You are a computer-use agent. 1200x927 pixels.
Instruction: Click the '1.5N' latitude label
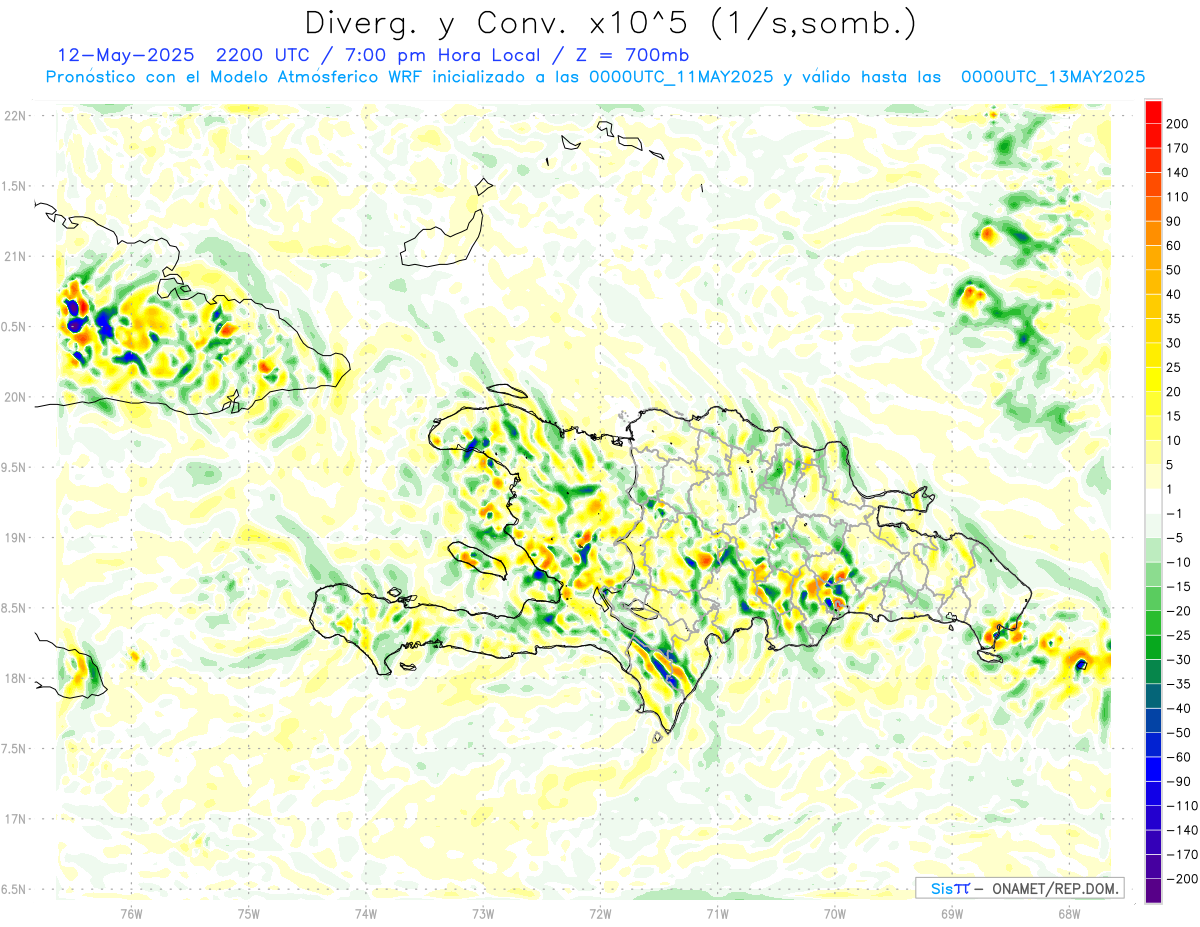15,186
